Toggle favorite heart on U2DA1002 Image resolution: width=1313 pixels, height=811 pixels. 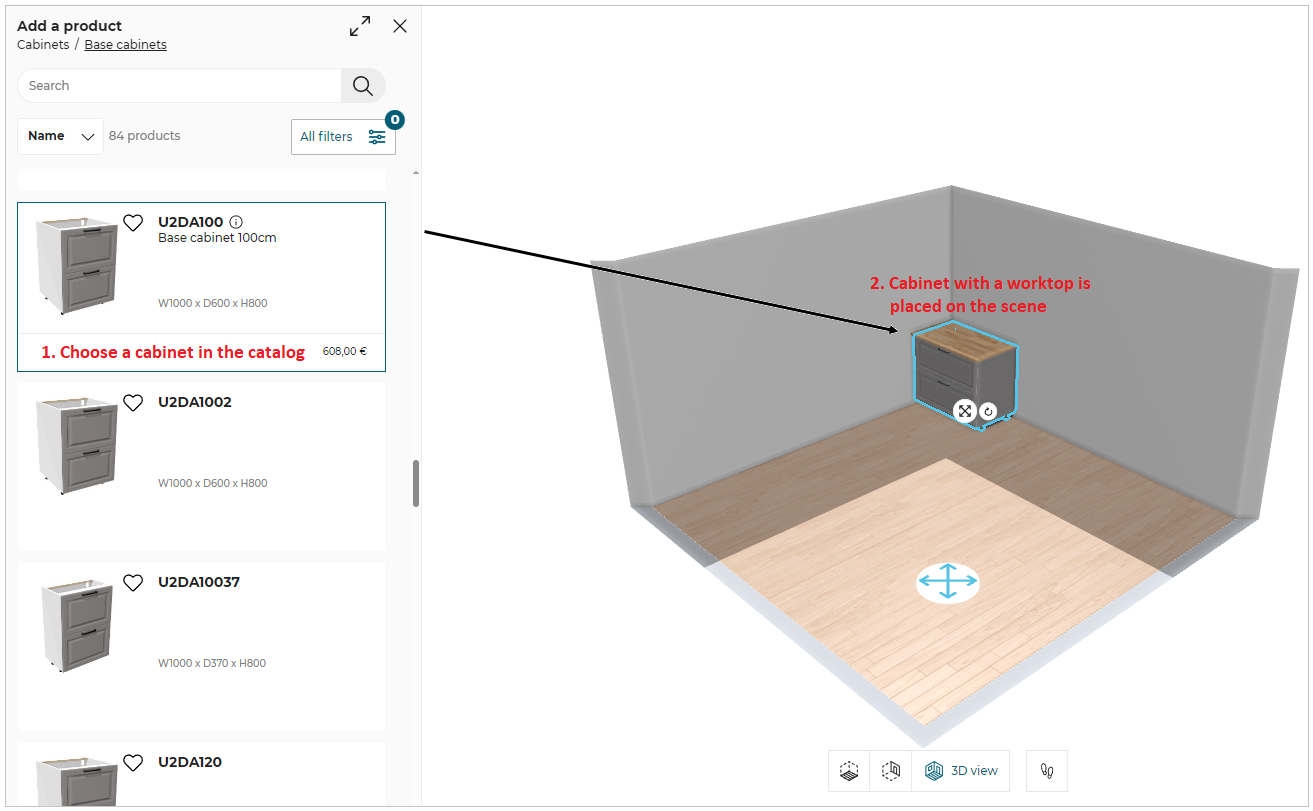coord(133,403)
